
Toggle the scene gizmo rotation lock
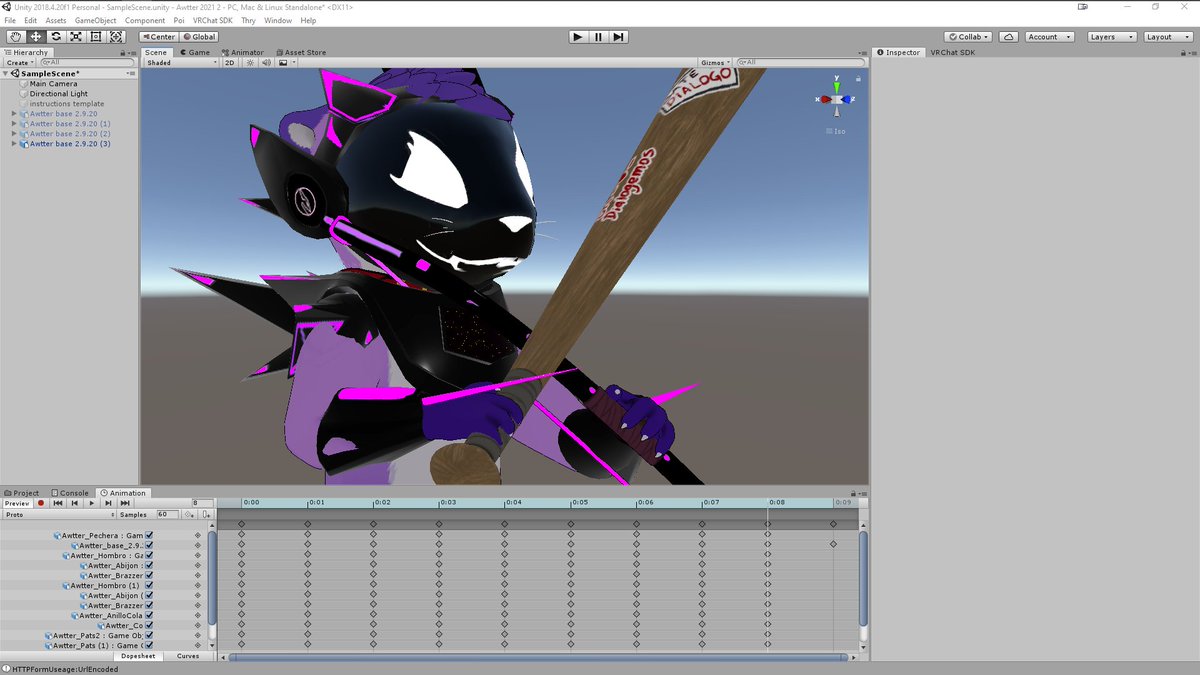[859, 78]
